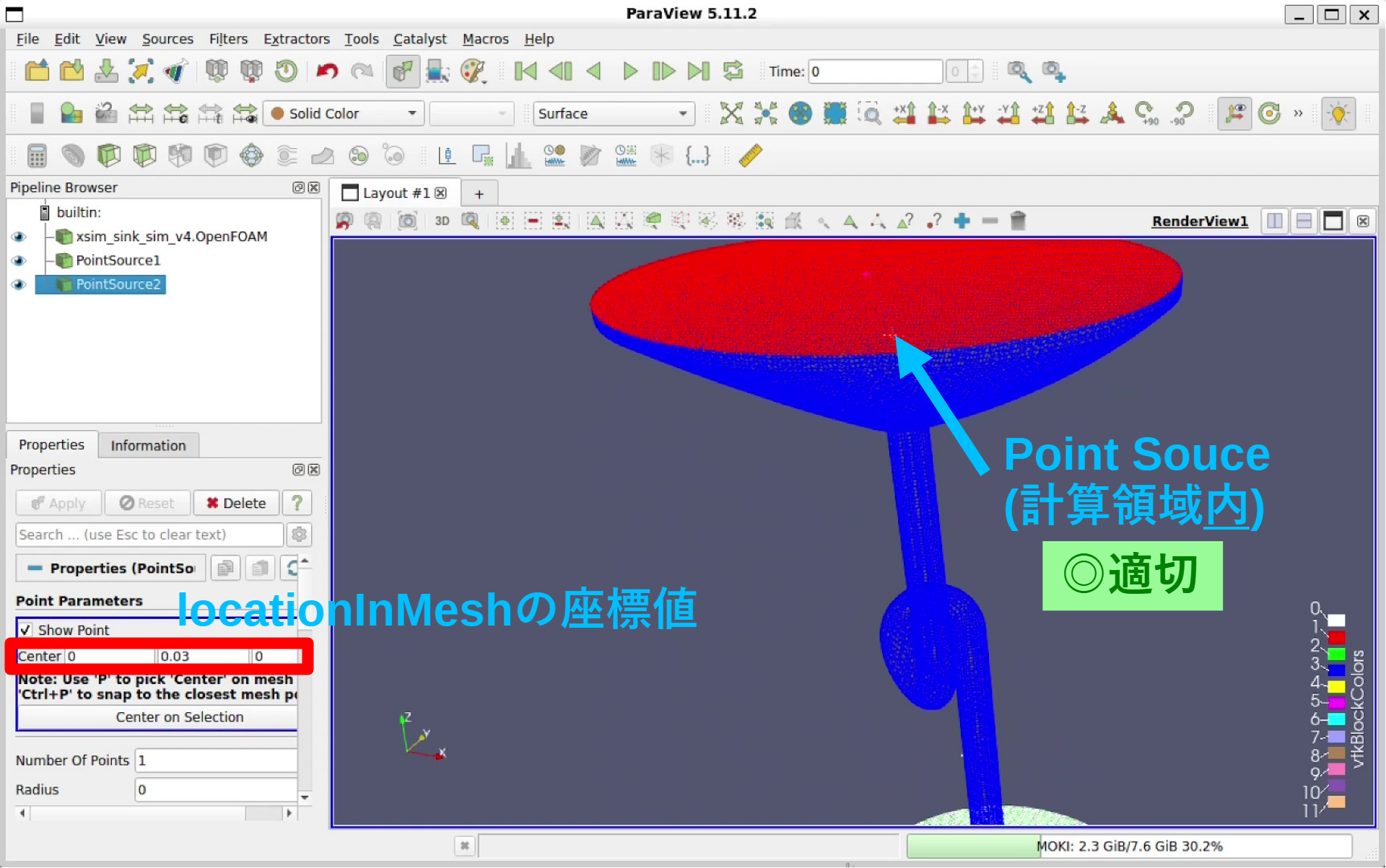
Task: Switch to the Information tab
Action: (x=148, y=445)
